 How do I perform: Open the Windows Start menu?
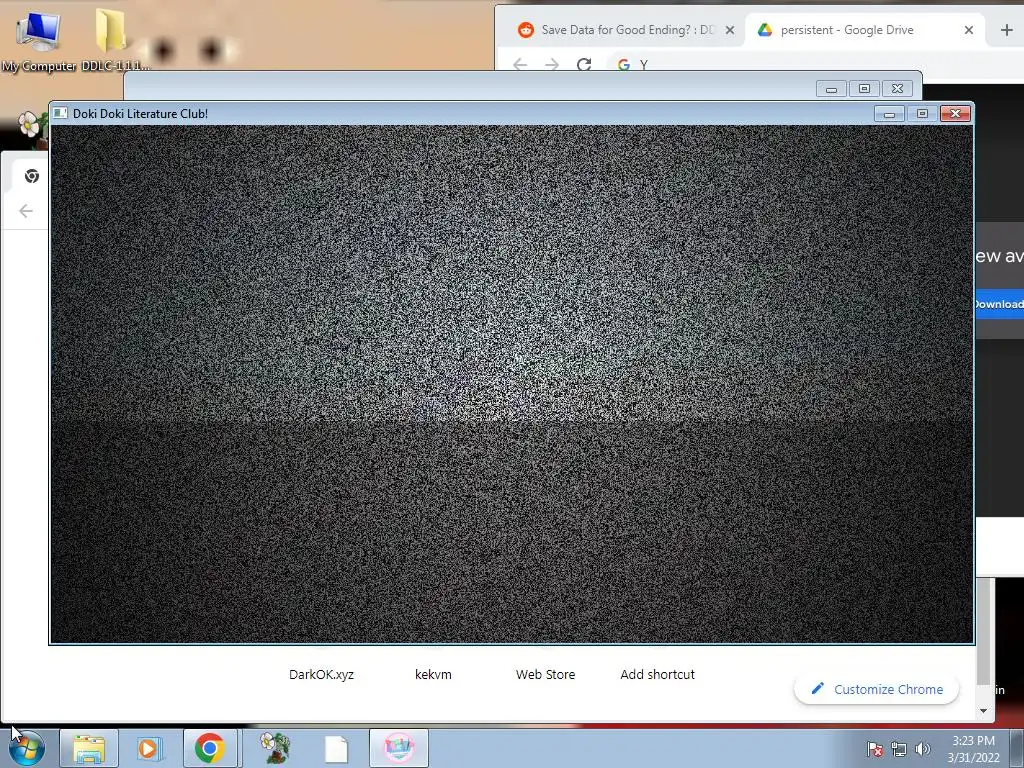(x=26, y=748)
